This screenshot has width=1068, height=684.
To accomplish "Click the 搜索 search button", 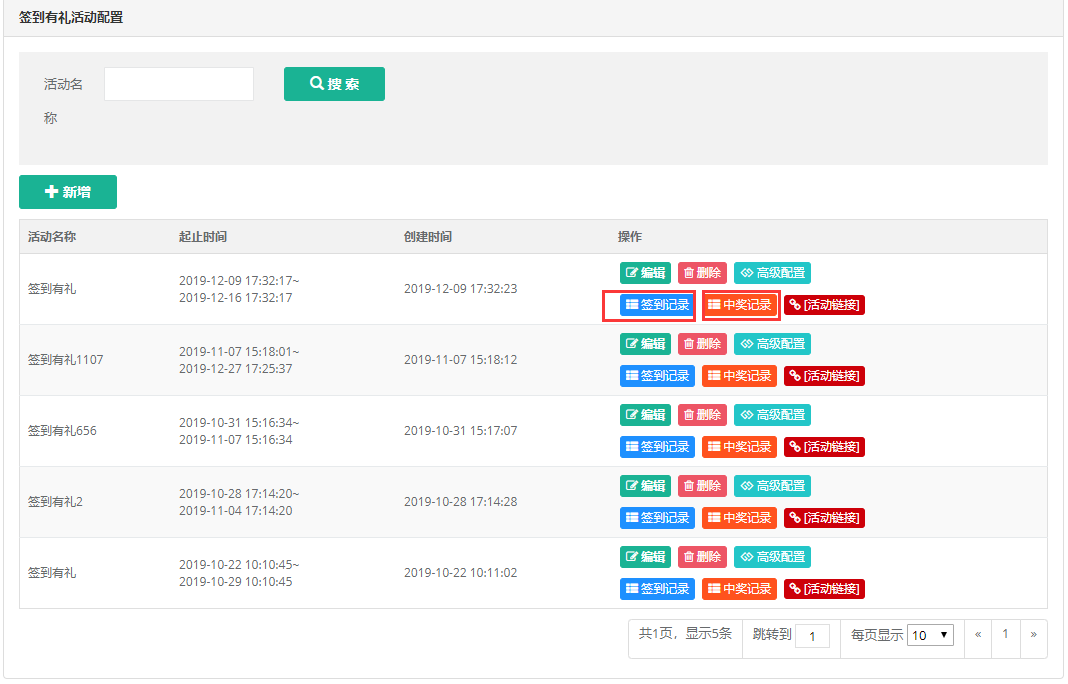I will 334,84.
